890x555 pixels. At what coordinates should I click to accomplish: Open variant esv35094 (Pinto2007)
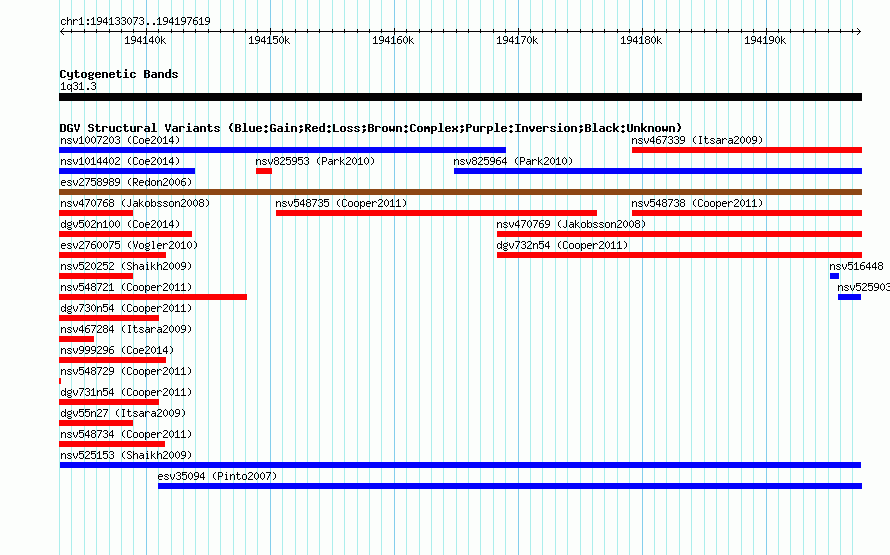click(217, 476)
